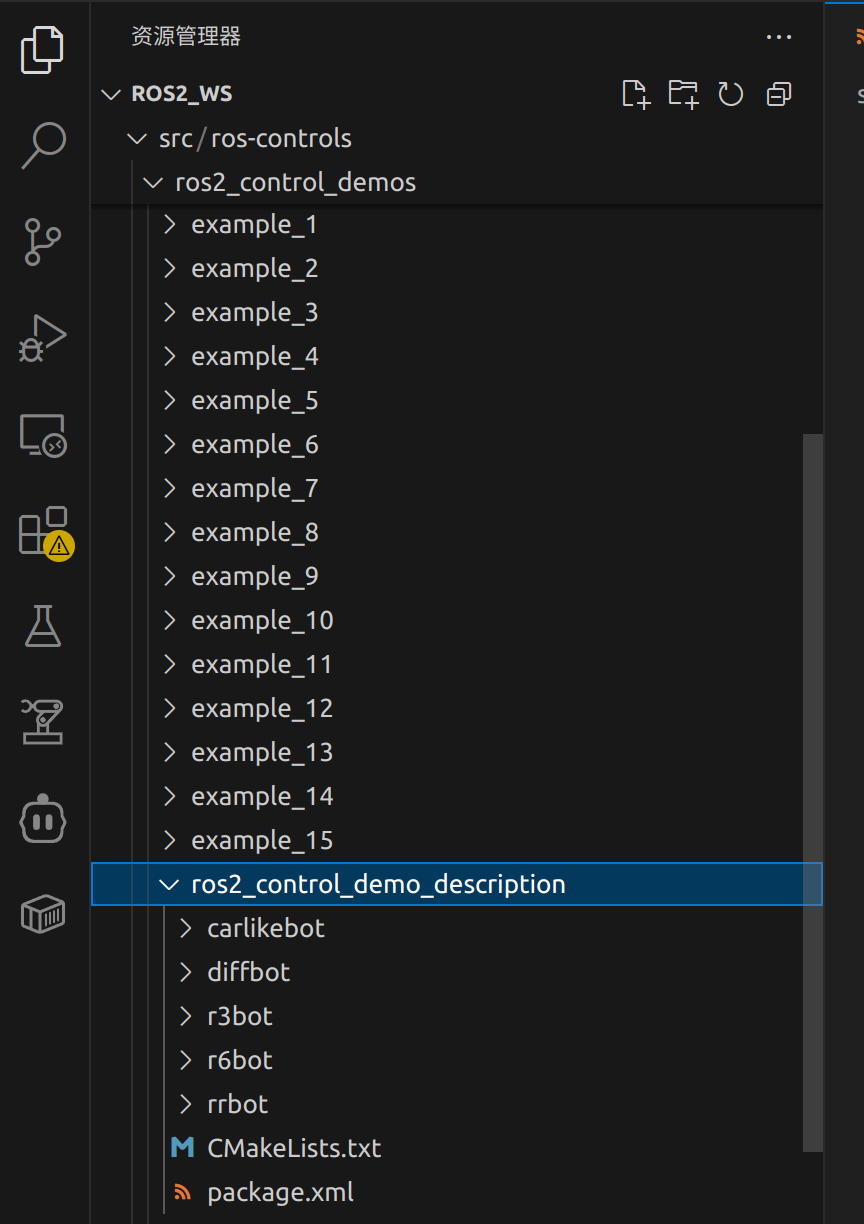This screenshot has width=864, height=1224.
Task: Open the Remote Explorer view
Action: pos(43,436)
